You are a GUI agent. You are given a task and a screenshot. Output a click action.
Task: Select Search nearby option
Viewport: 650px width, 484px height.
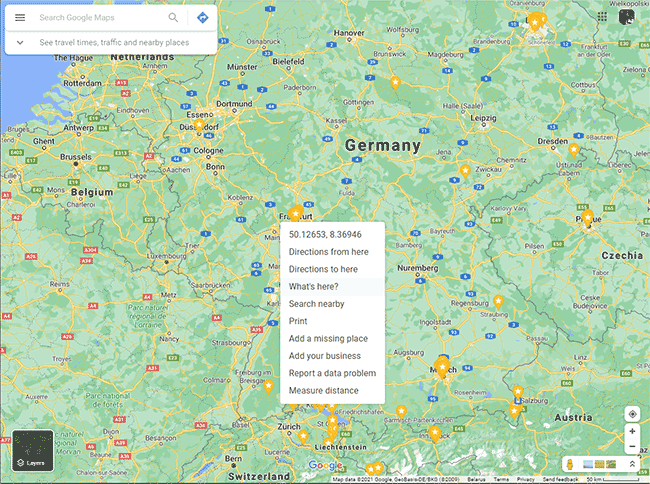pyautogui.click(x=332, y=304)
